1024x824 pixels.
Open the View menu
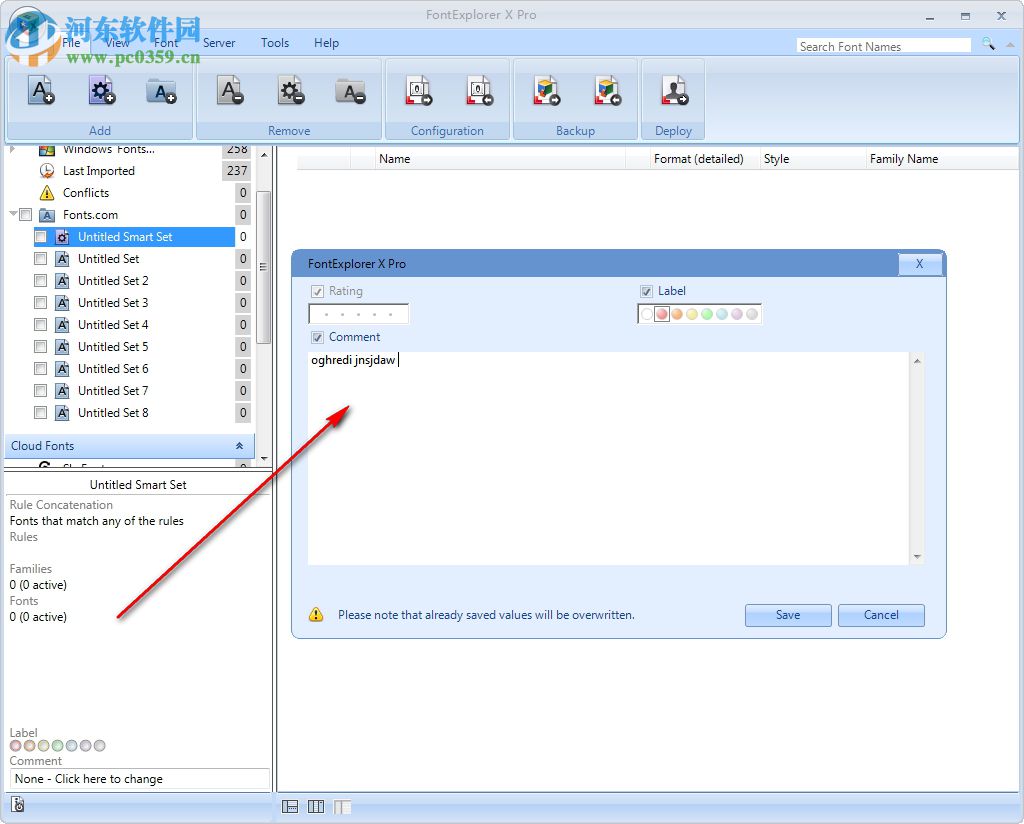(117, 43)
